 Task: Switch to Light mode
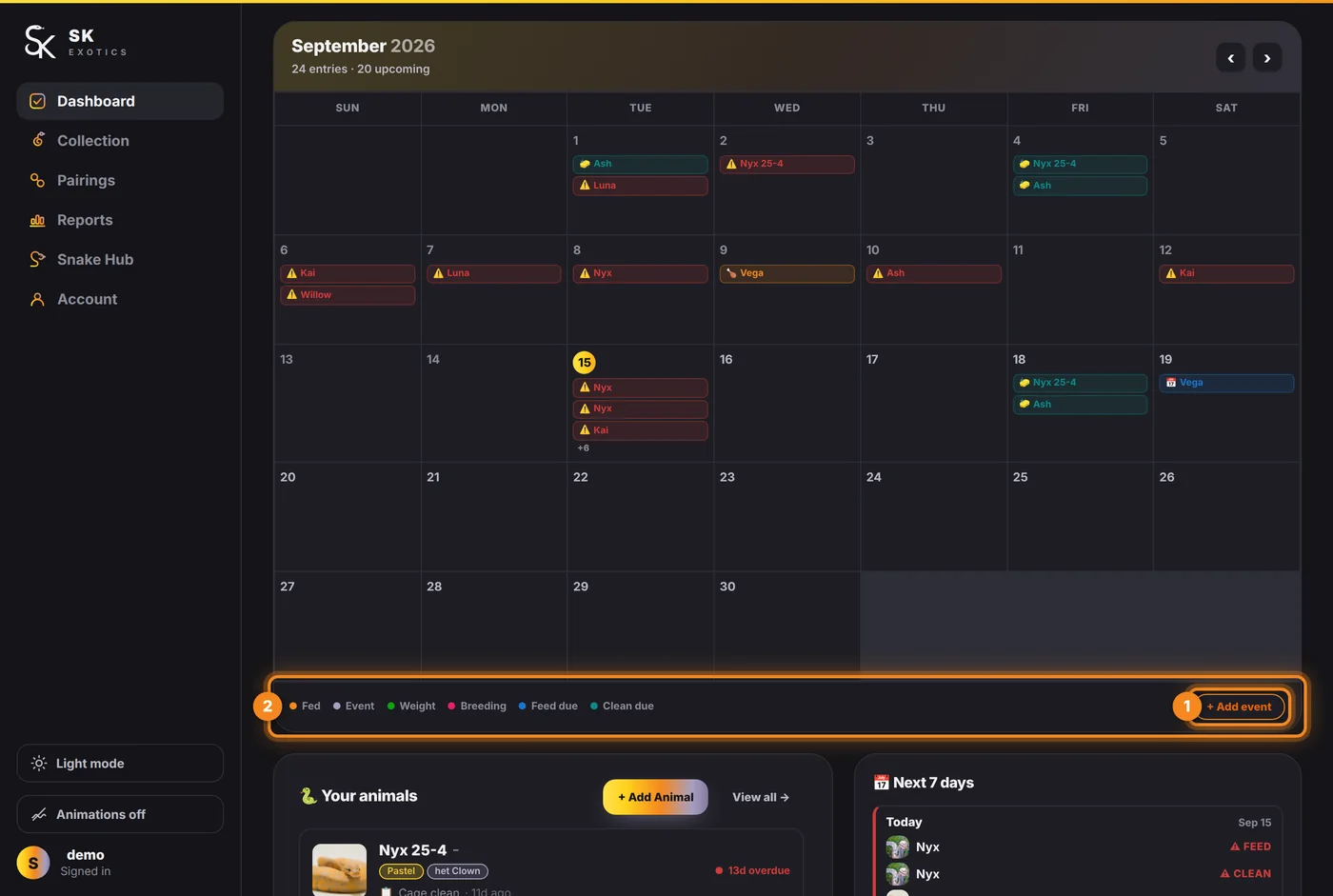click(x=120, y=763)
